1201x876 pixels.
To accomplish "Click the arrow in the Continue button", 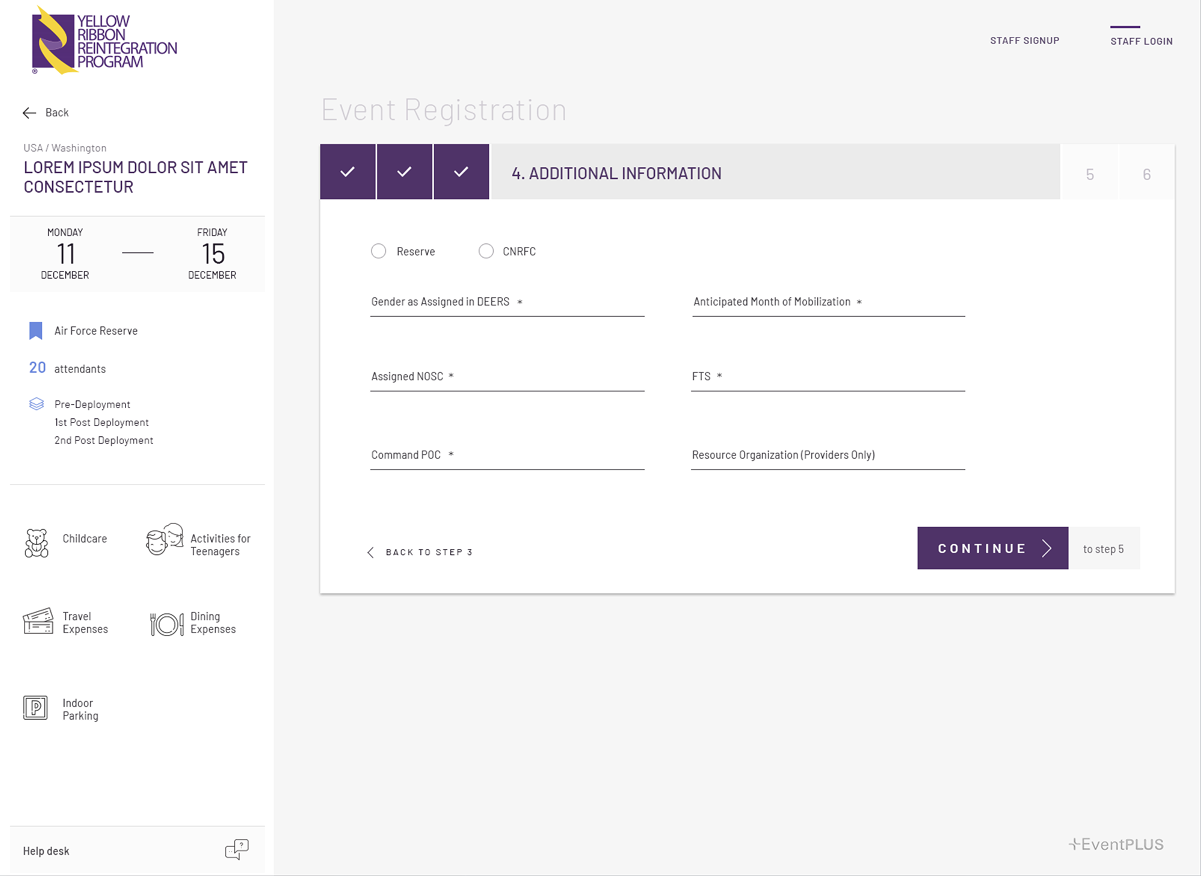I will tap(1047, 548).
